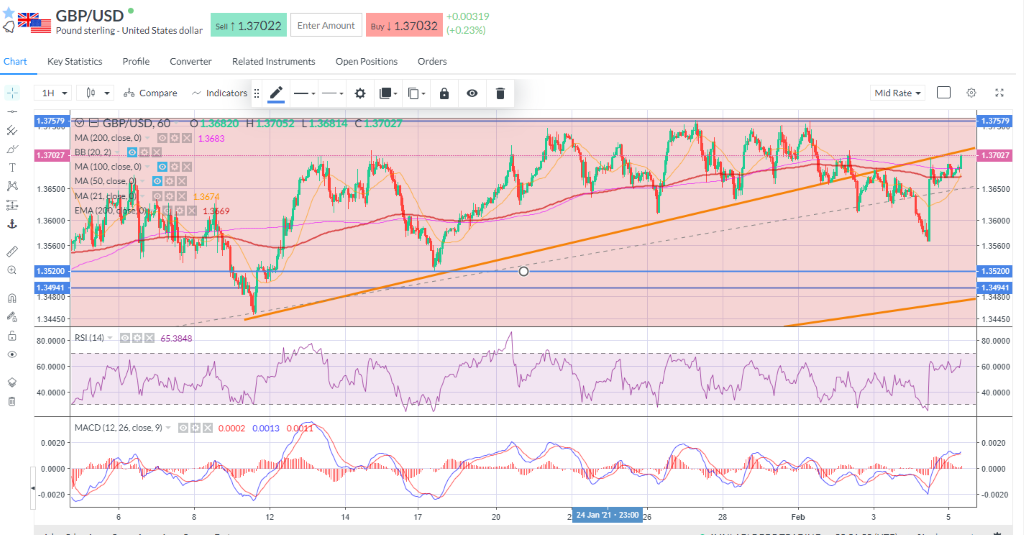Click the pencil line color tool
The image size is (1024, 535).
tap(276, 93)
